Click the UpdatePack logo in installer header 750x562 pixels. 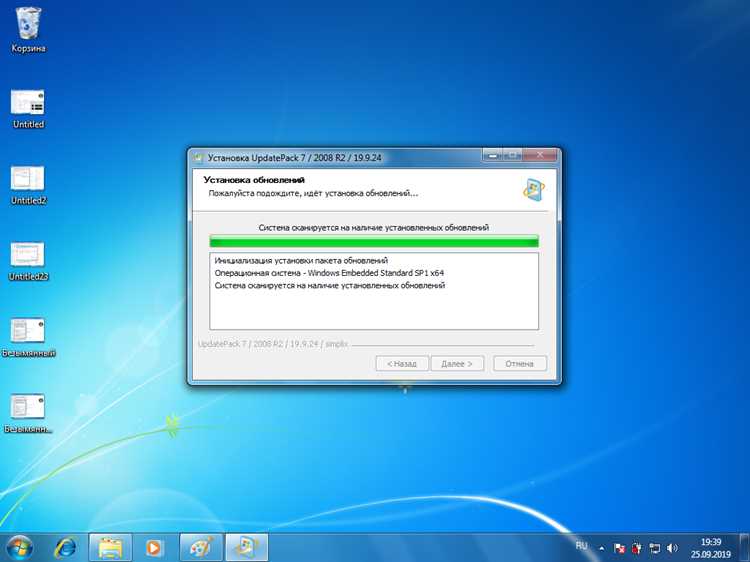534,189
